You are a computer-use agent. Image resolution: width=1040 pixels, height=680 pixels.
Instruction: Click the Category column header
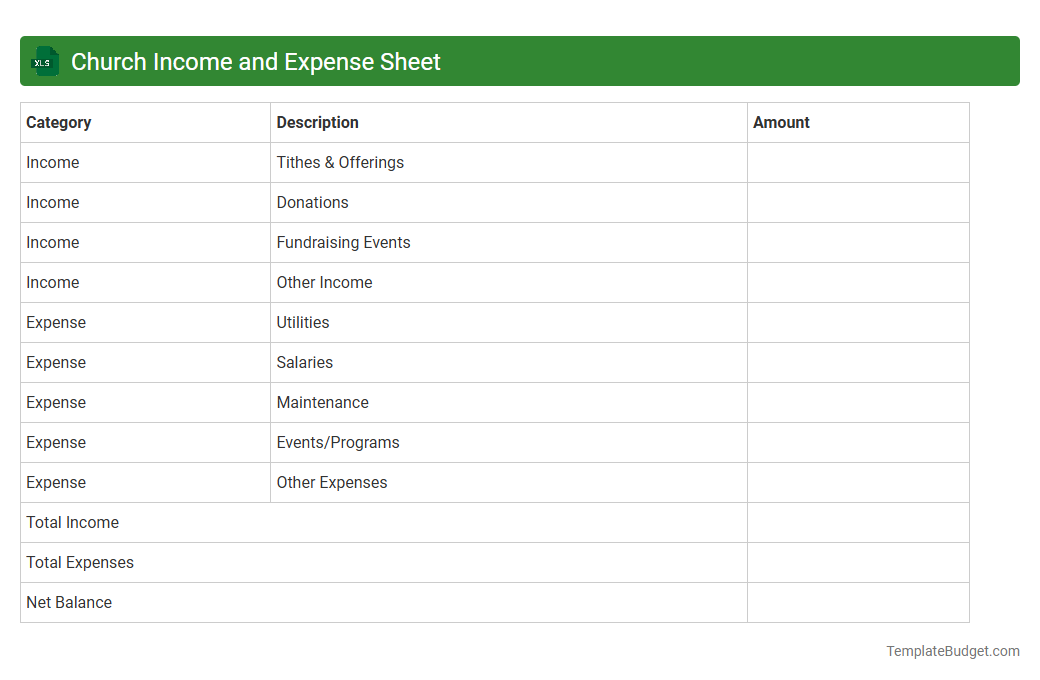59,122
